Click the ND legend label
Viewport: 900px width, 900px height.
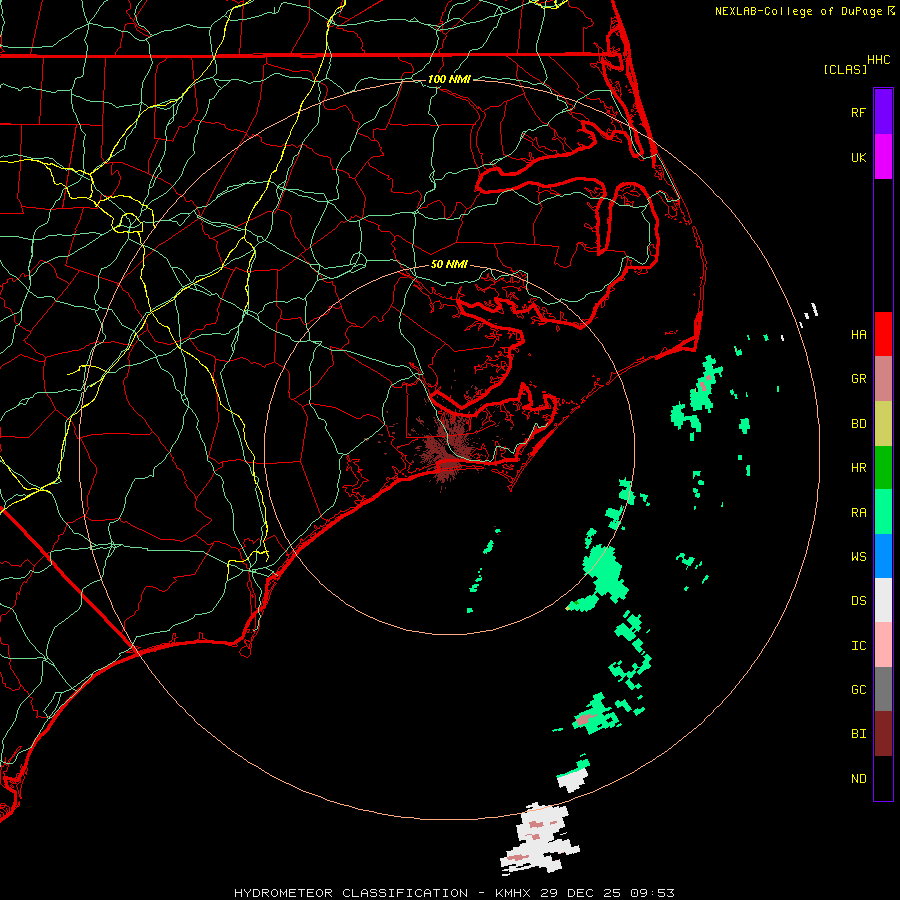pyautogui.click(x=858, y=778)
